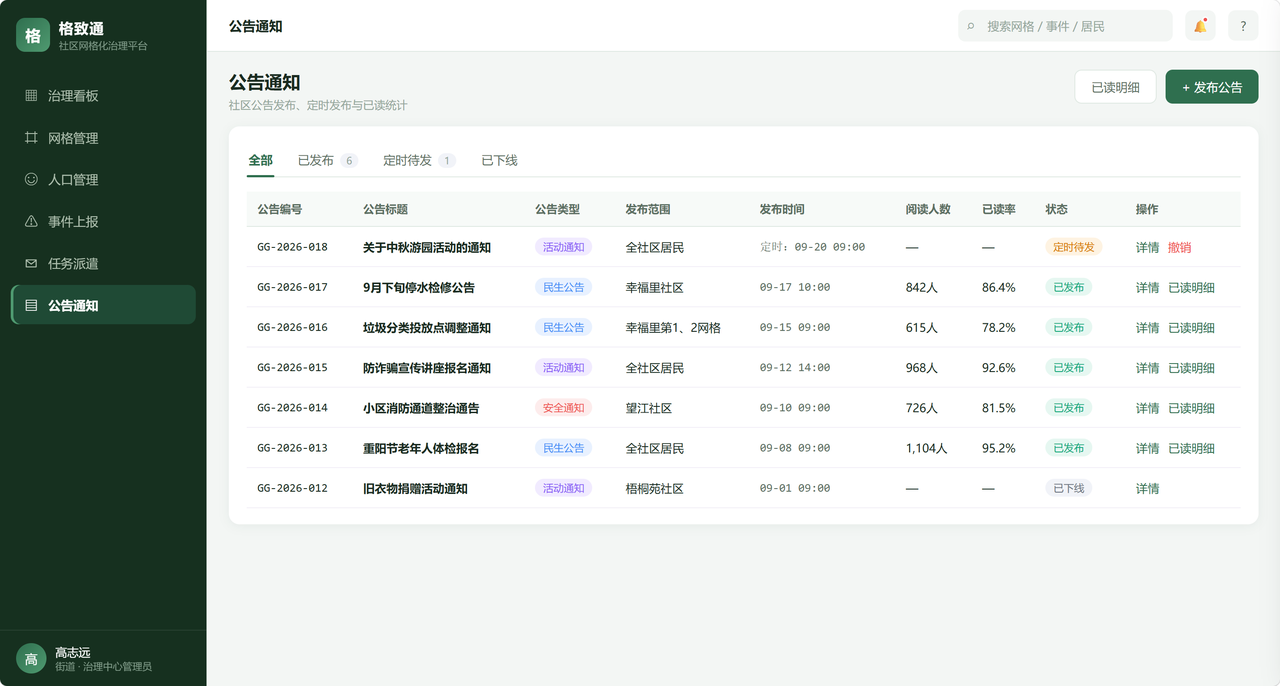Open 已读明细 for GG-2026-016

pyautogui.click(x=1192, y=328)
